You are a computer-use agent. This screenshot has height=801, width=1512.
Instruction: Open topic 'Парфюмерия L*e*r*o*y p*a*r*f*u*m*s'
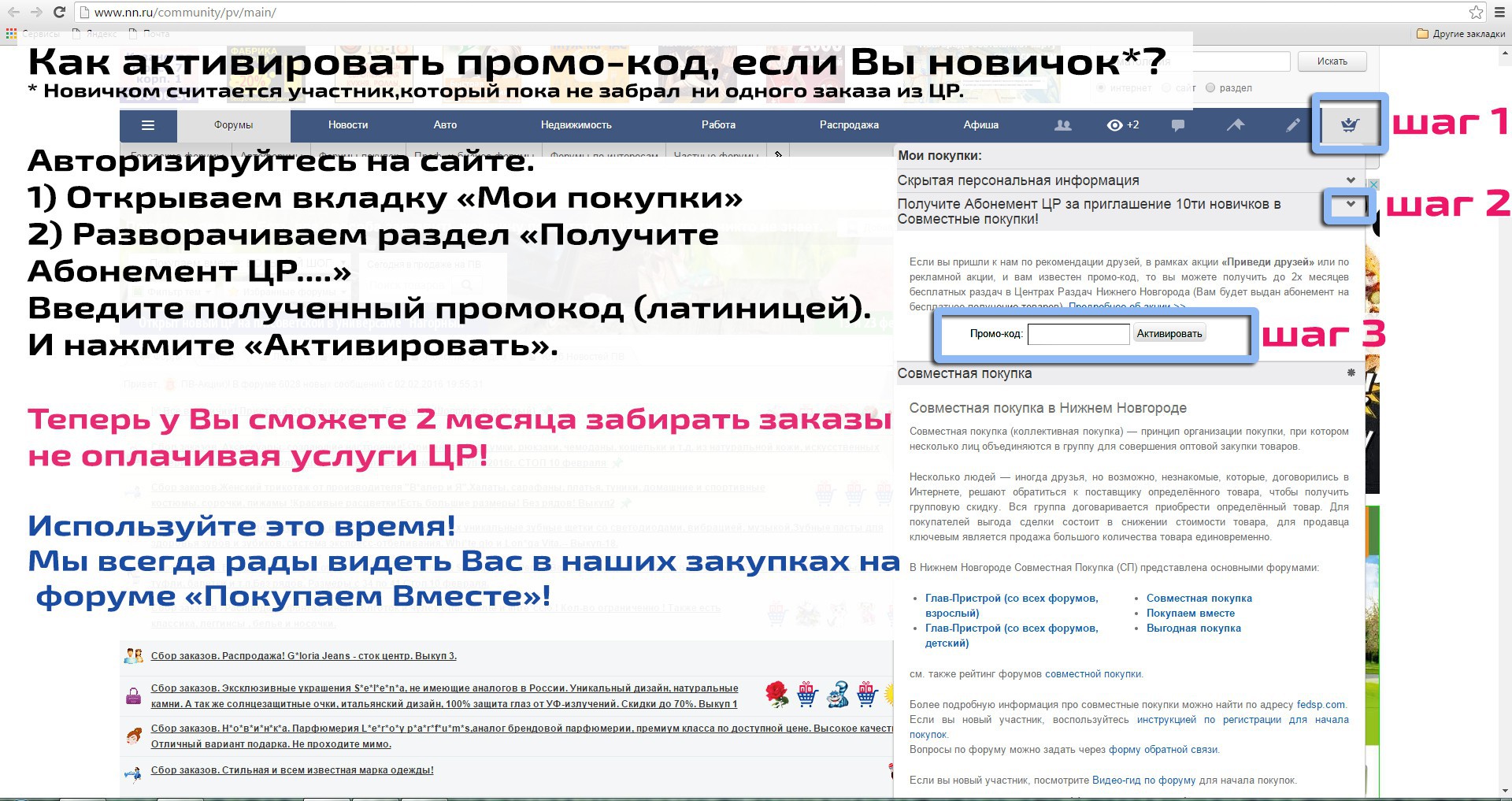point(522,736)
